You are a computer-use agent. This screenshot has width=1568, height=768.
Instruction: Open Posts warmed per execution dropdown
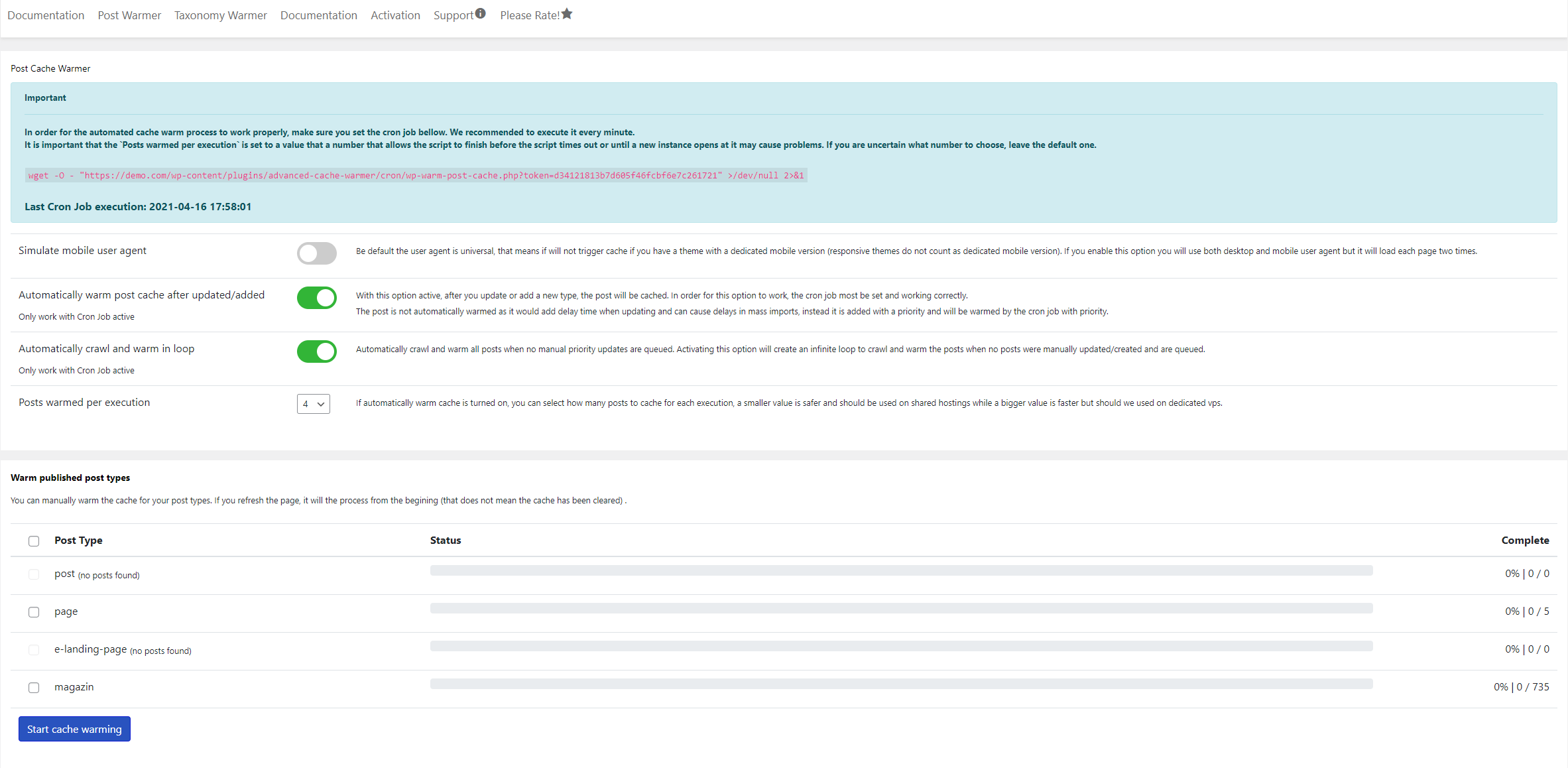[x=314, y=404]
